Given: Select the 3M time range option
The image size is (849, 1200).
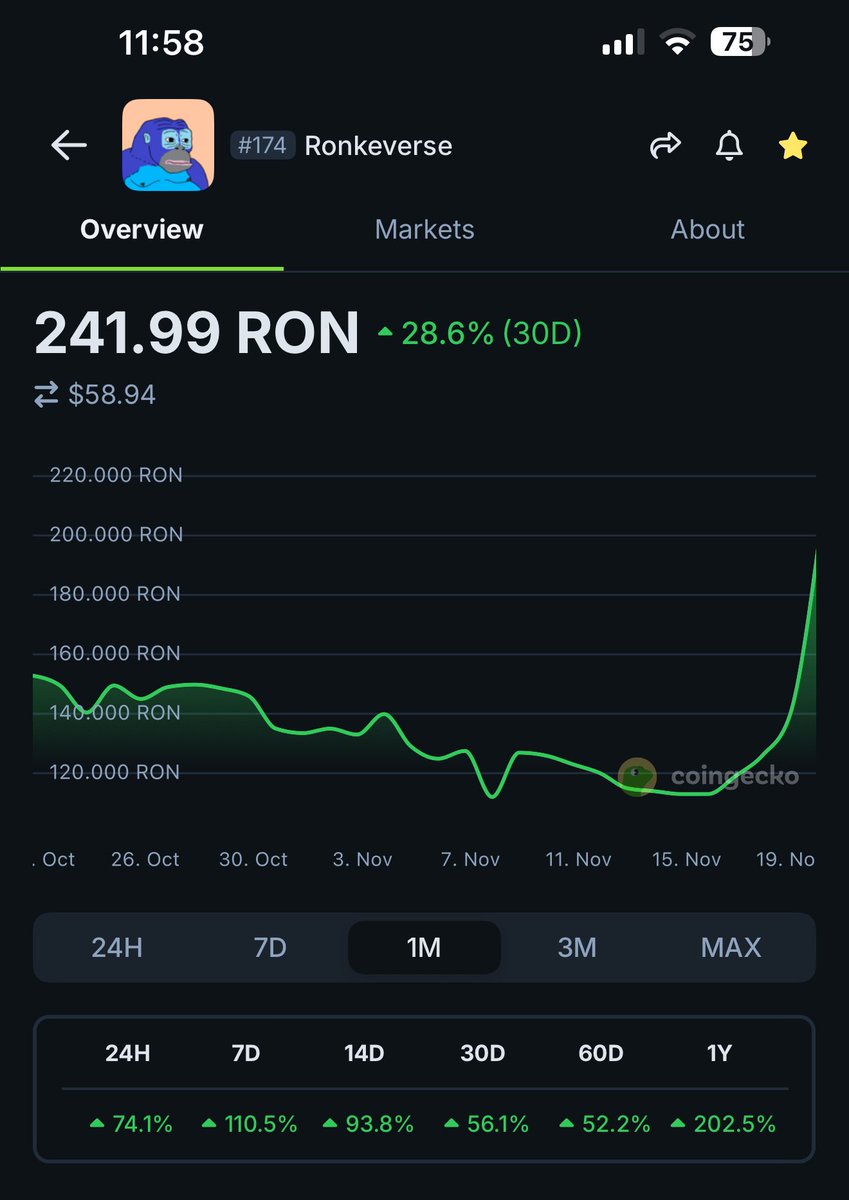Looking at the screenshot, I should pyautogui.click(x=577, y=947).
